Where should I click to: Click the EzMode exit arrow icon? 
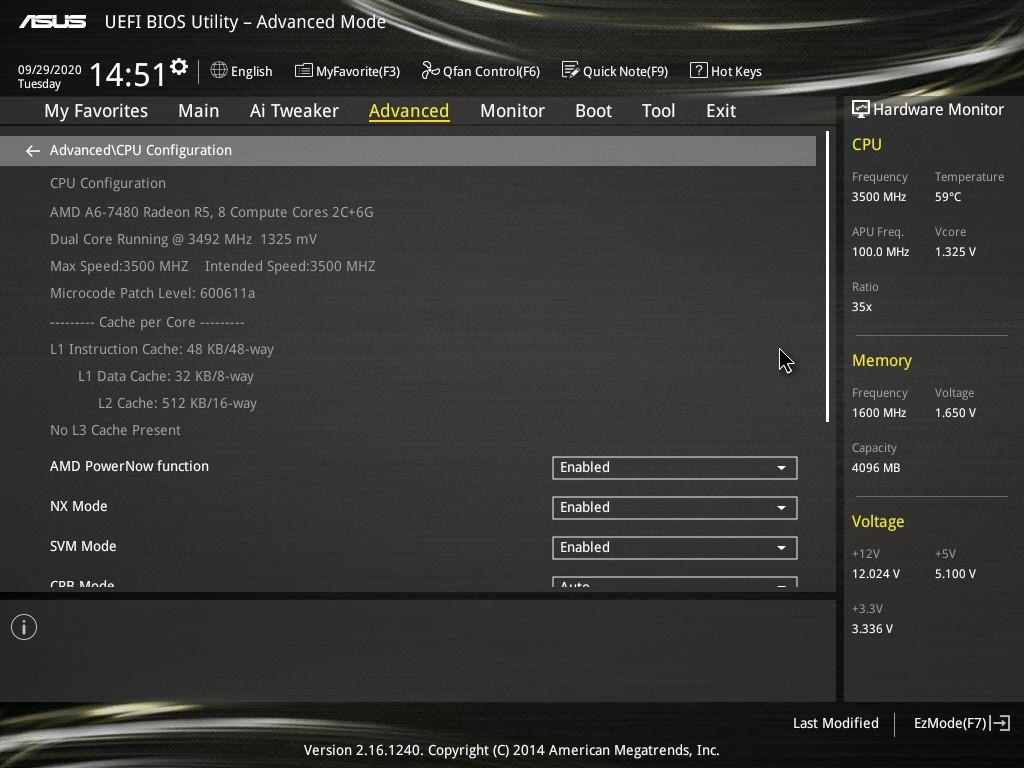[1000, 723]
